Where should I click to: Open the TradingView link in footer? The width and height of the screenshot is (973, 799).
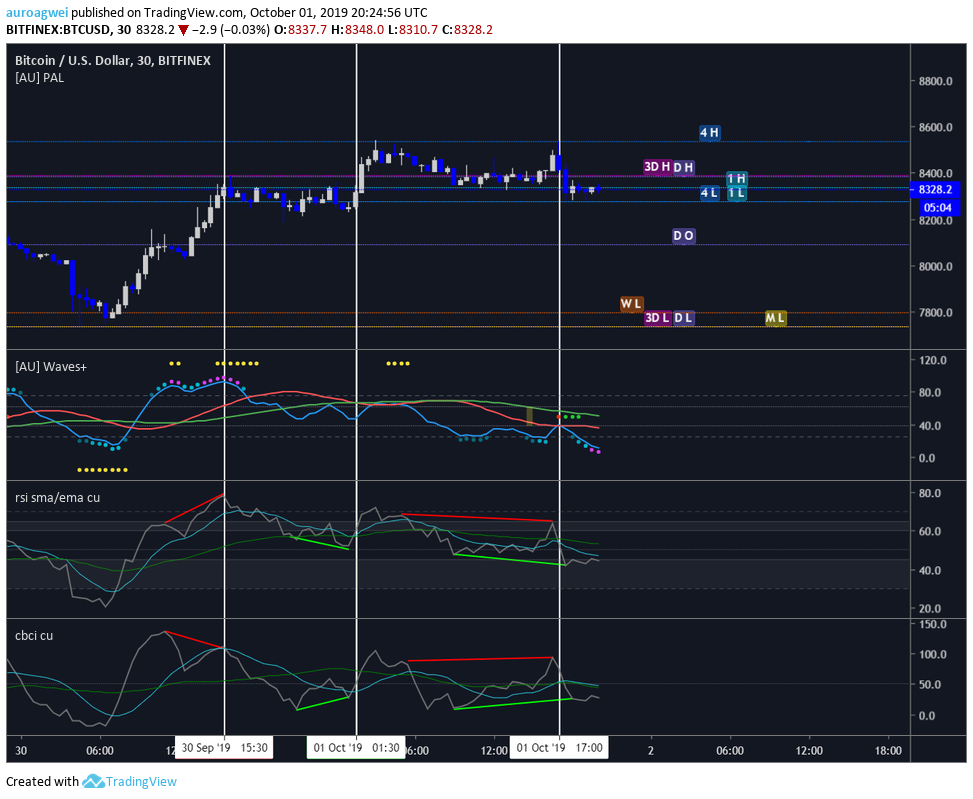point(141,782)
